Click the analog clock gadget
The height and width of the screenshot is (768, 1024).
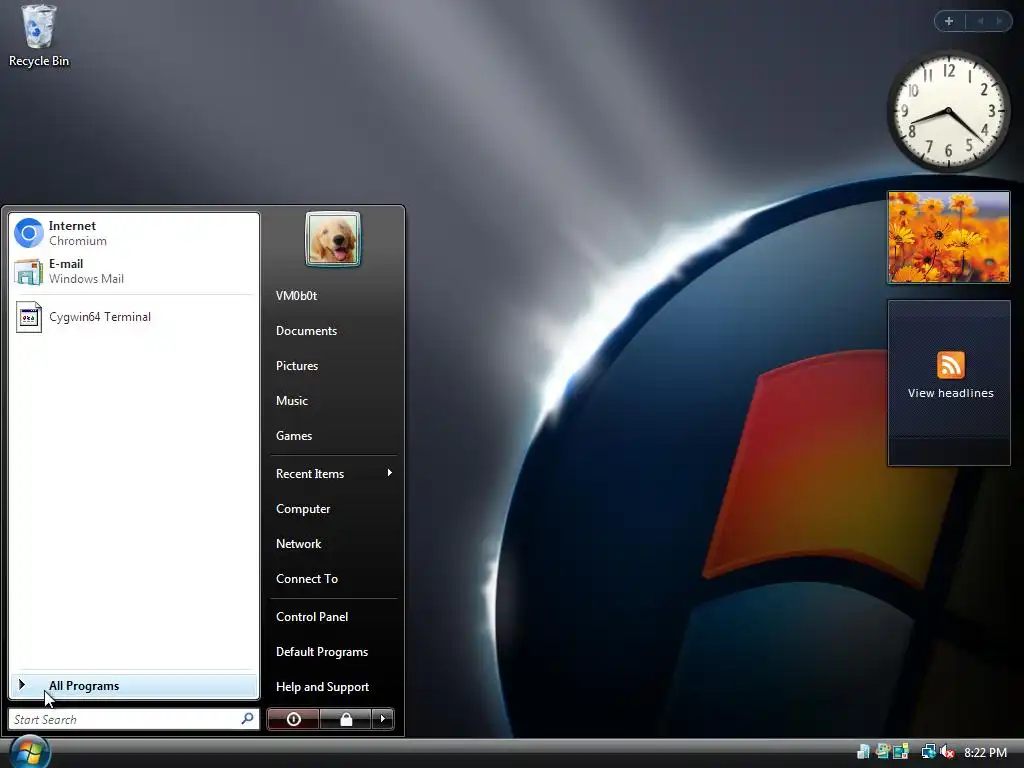[x=948, y=110]
